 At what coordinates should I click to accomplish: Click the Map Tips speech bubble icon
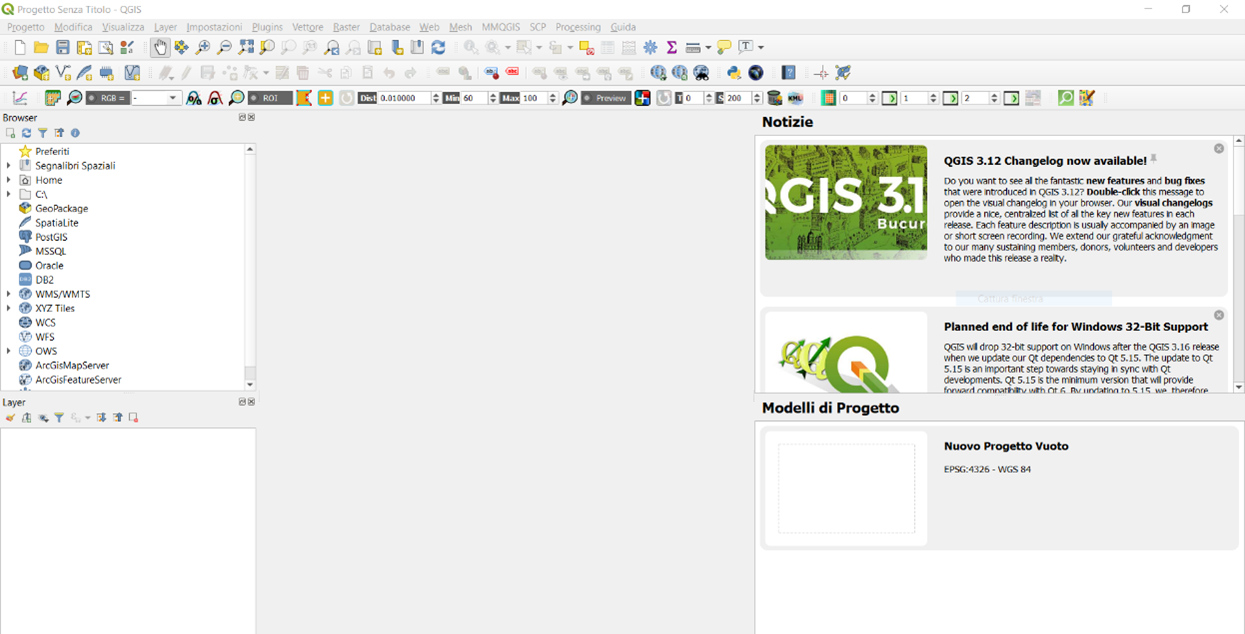point(724,47)
